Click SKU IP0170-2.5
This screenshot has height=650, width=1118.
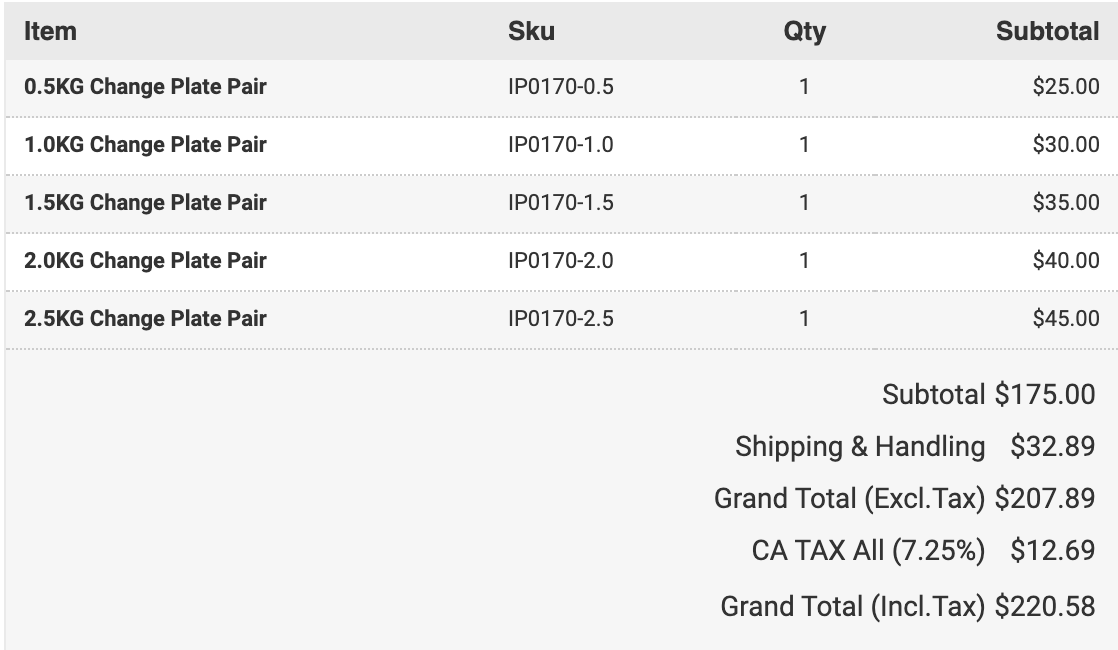coord(560,318)
